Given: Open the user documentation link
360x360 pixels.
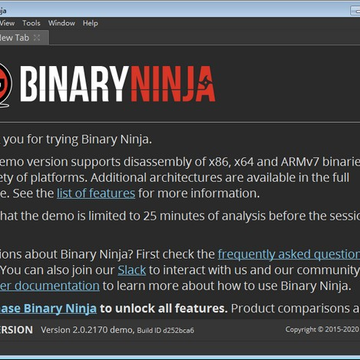Looking at the screenshot, I should (50, 286).
